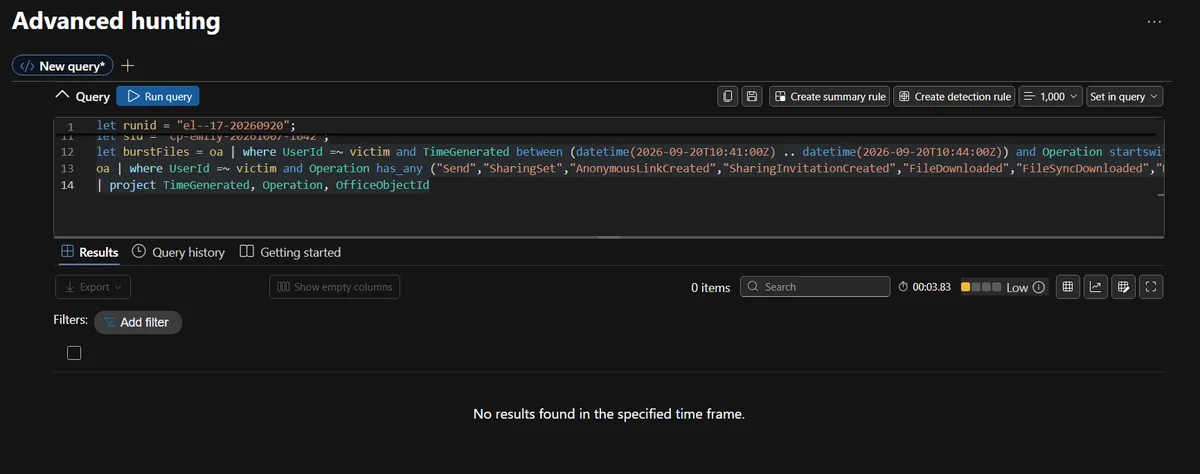This screenshot has width=1200, height=474.
Task: Click the let burstFiles line 12
Action: pos(630,151)
